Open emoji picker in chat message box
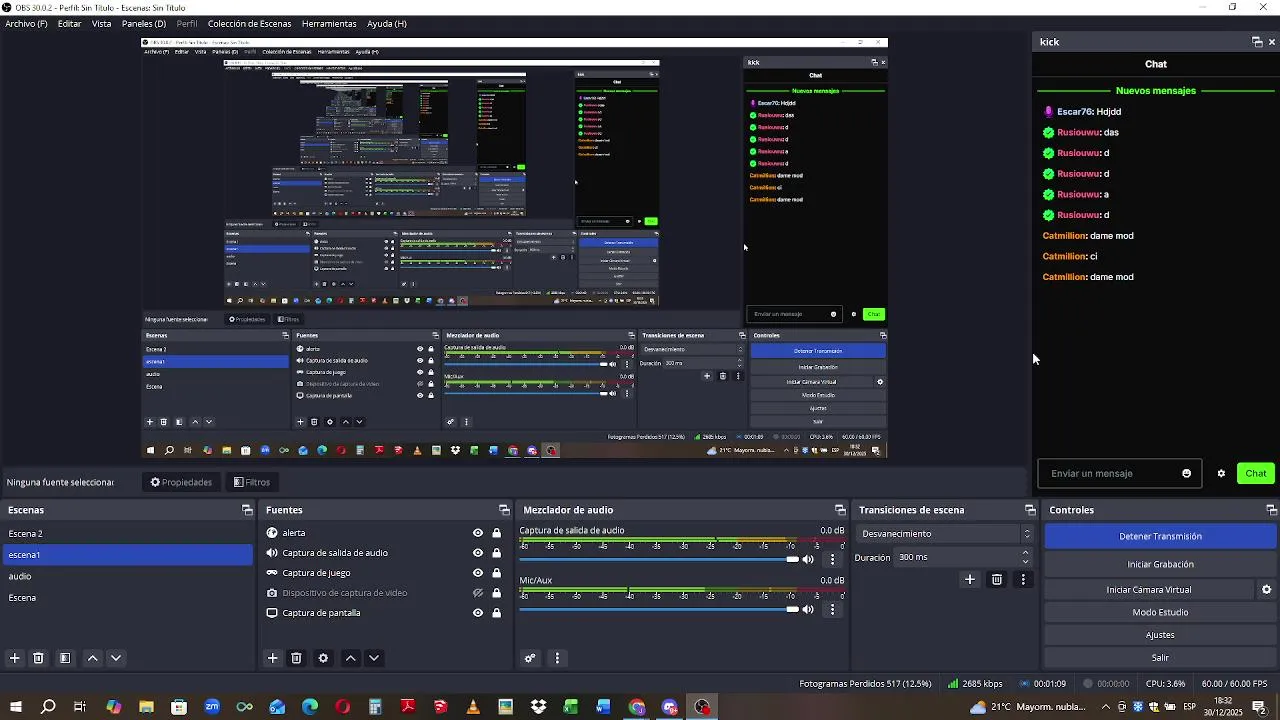The height and width of the screenshot is (720, 1280). [x=1187, y=474]
